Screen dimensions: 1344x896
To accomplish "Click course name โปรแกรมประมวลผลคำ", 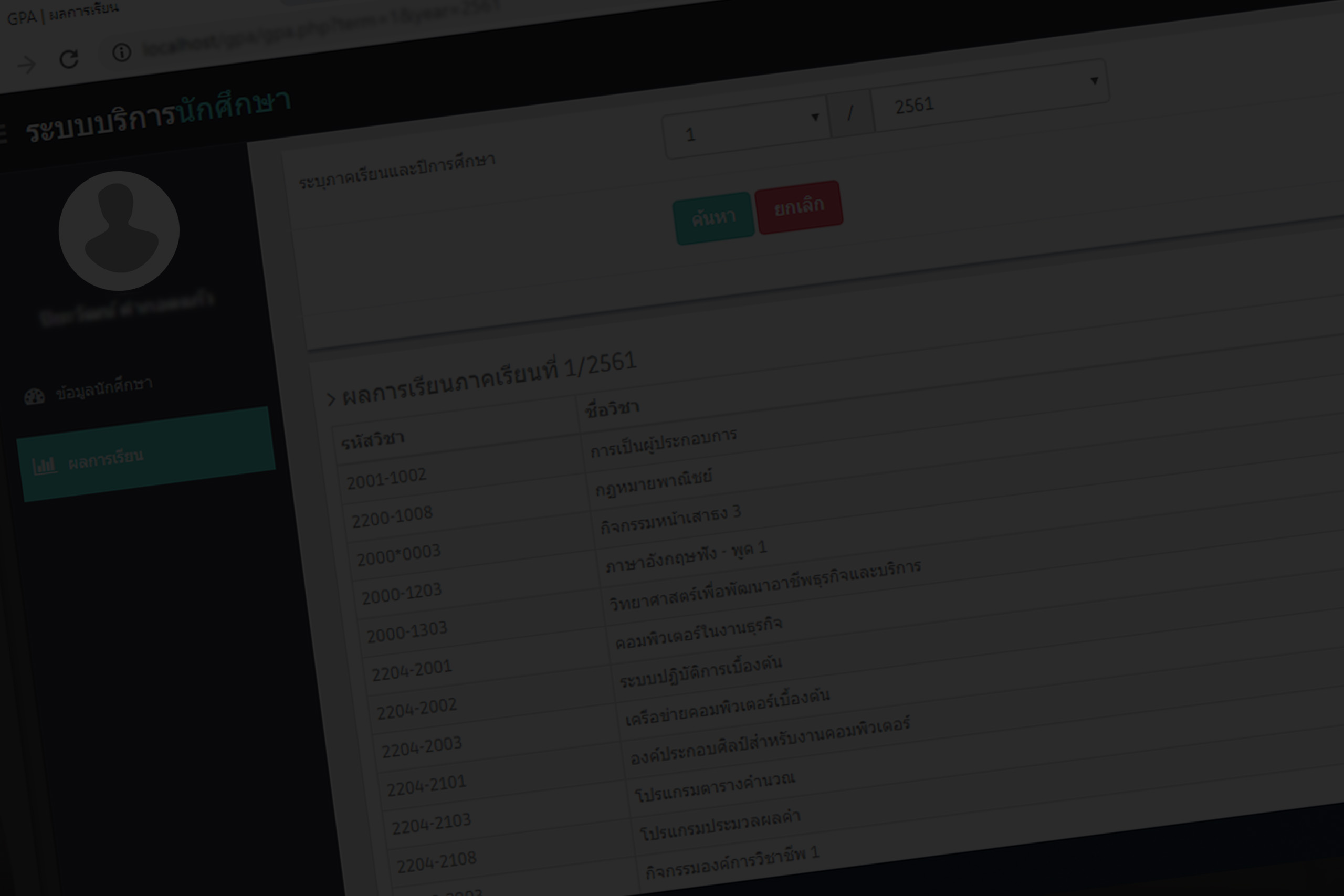I will (x=720, y=825).
